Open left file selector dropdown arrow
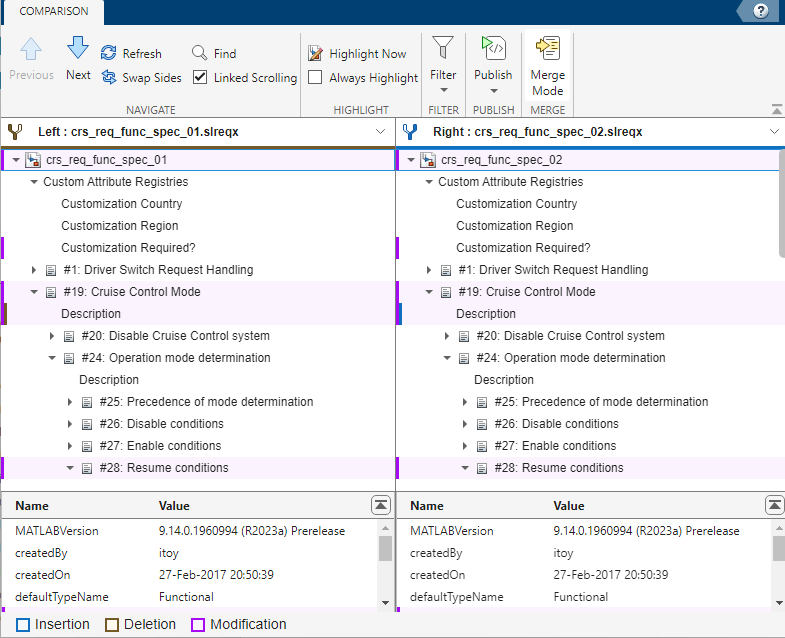The height and width of the screenshot is (638, 785). (380, 131)
